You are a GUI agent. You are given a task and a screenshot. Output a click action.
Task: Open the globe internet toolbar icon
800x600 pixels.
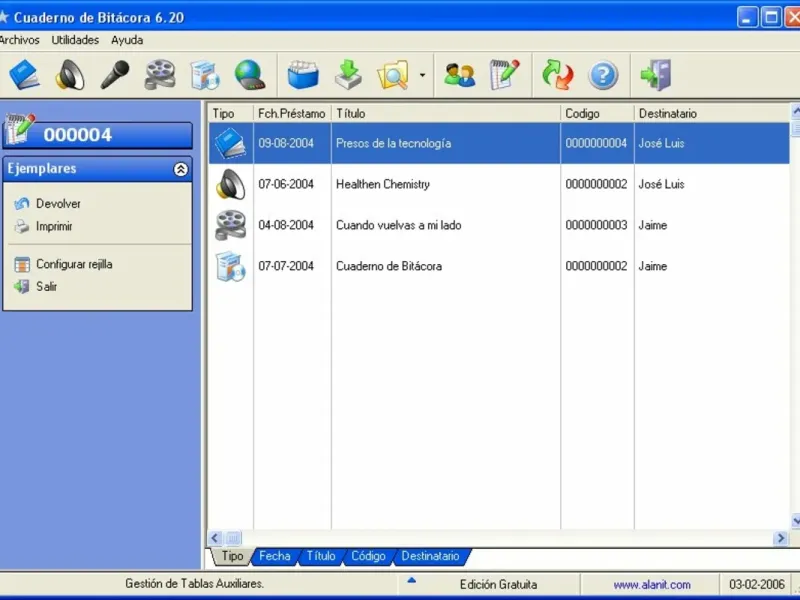pos(249,75)
